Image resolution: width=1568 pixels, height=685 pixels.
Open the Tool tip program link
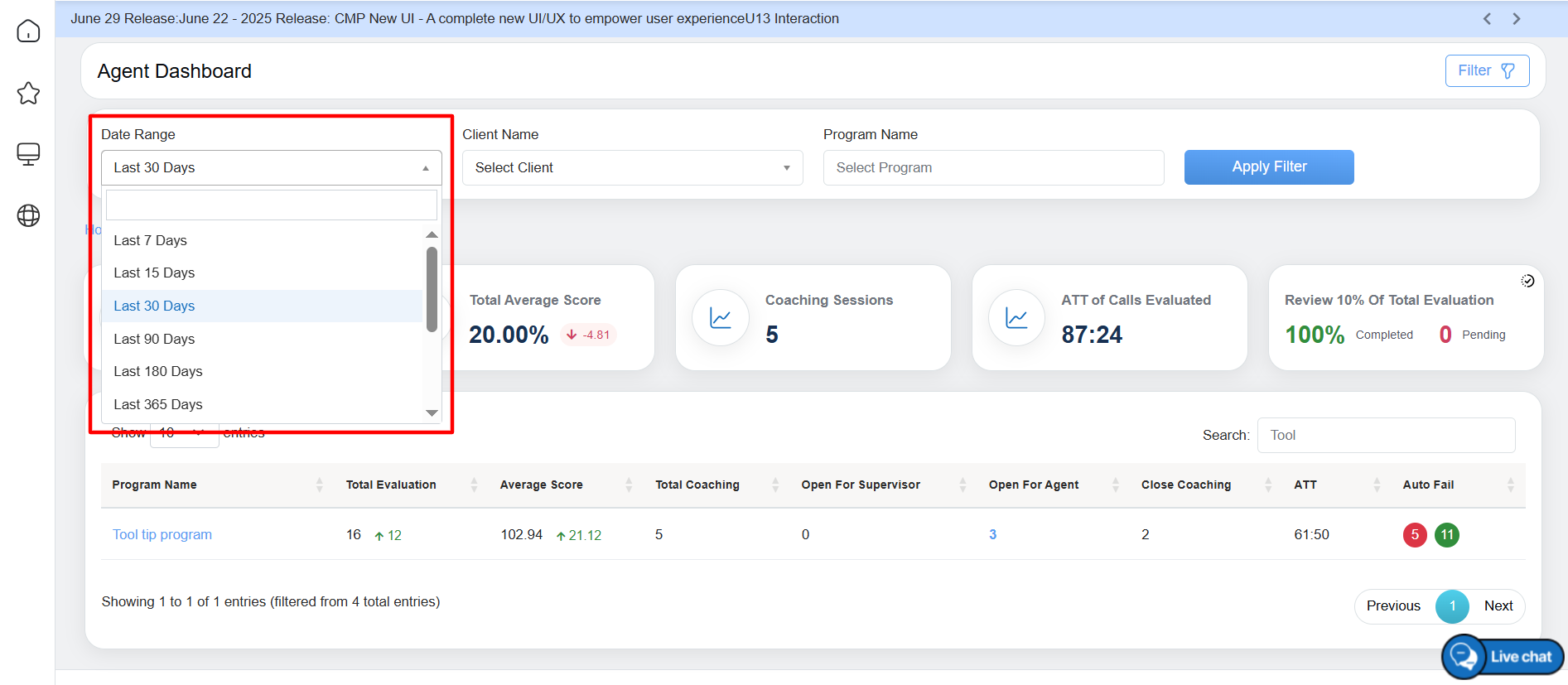(162, 534)
